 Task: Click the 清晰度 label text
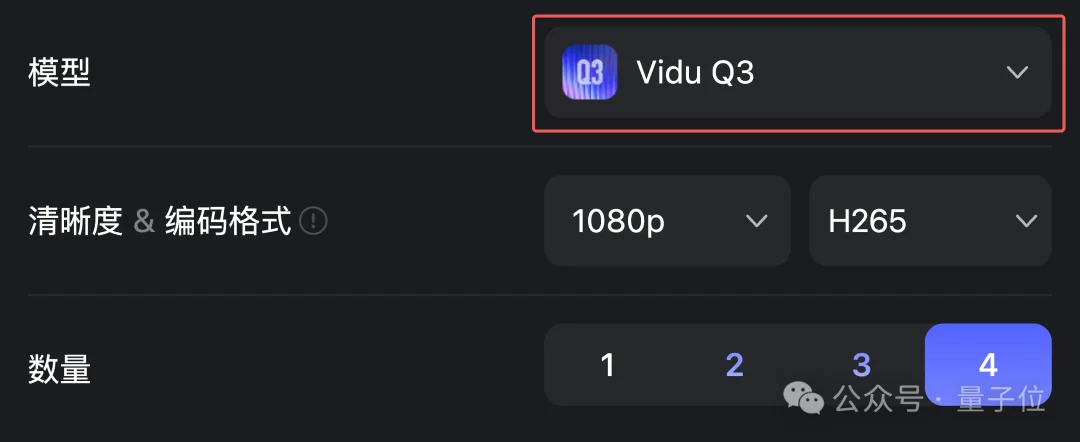pyautogui.click(x=75, y=221)
